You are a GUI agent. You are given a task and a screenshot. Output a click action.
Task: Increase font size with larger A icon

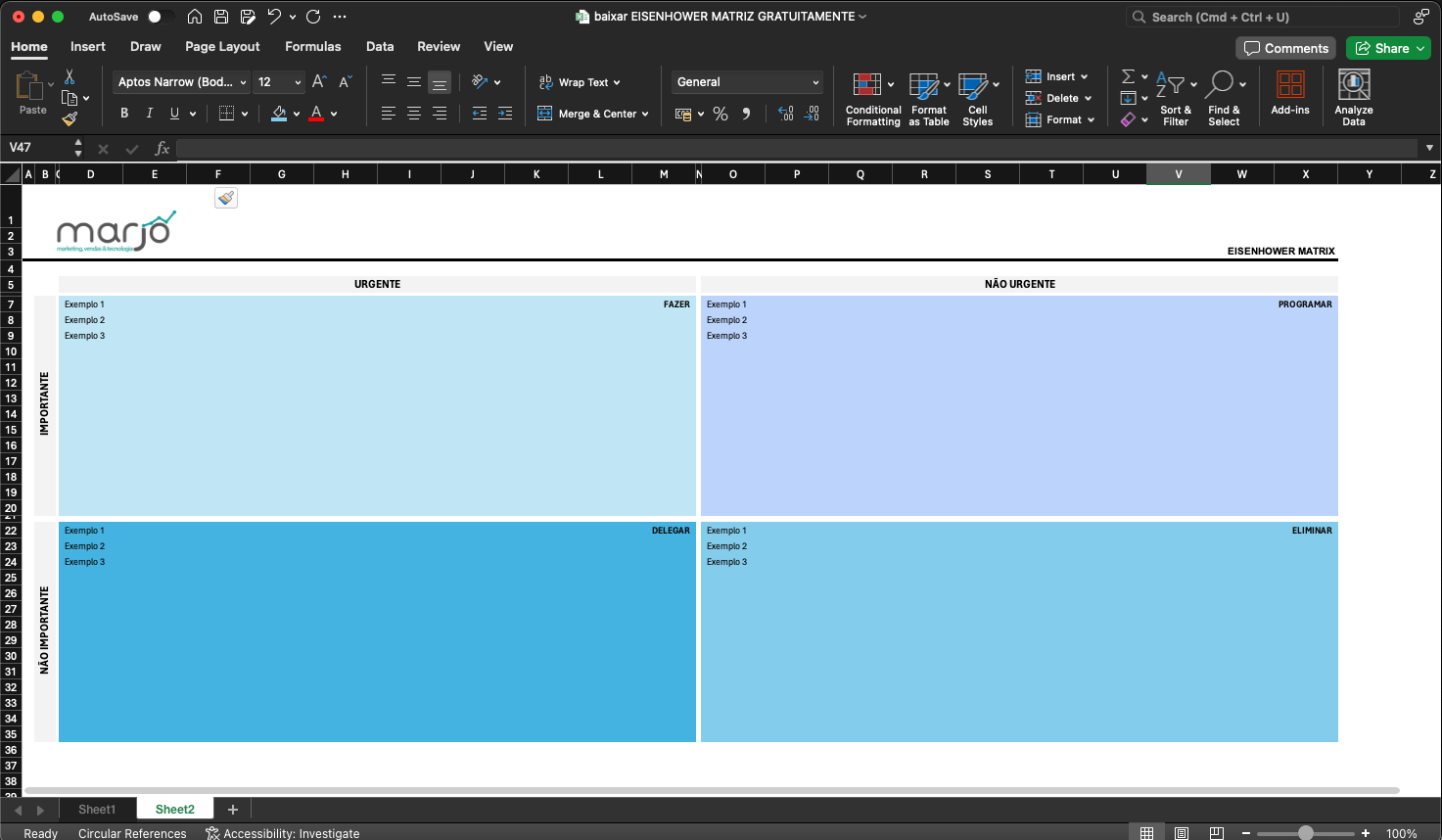[x=319, y=82]
